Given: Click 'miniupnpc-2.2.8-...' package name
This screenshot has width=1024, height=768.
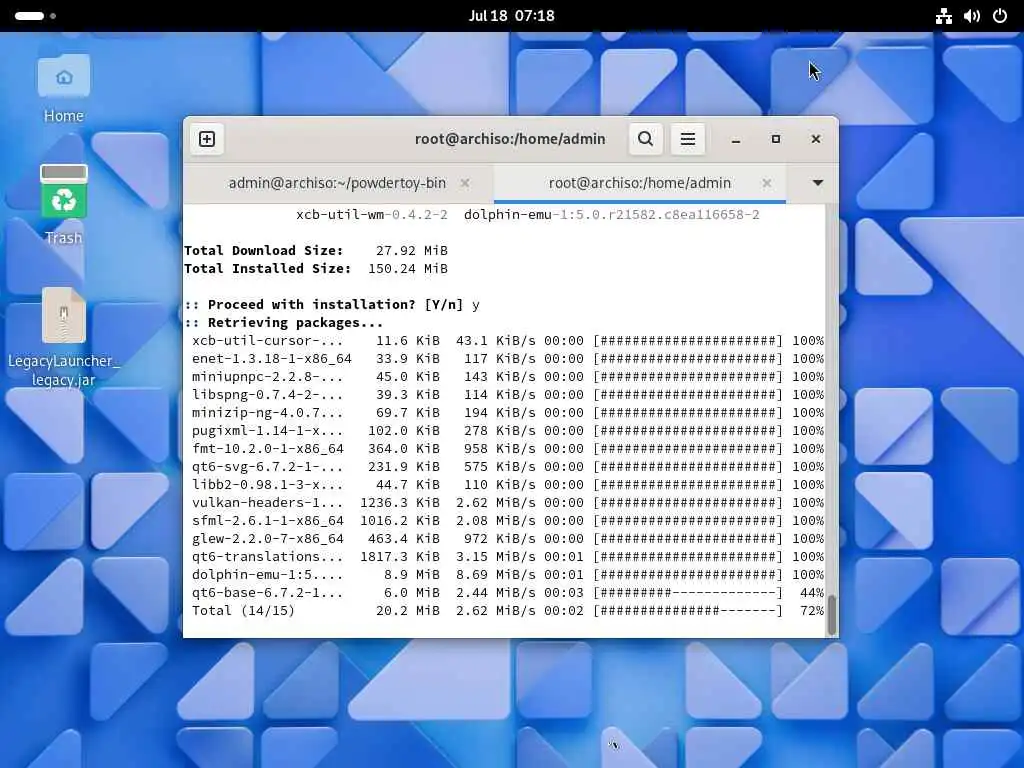Looking at the screenshot, I should coord(268,377).
